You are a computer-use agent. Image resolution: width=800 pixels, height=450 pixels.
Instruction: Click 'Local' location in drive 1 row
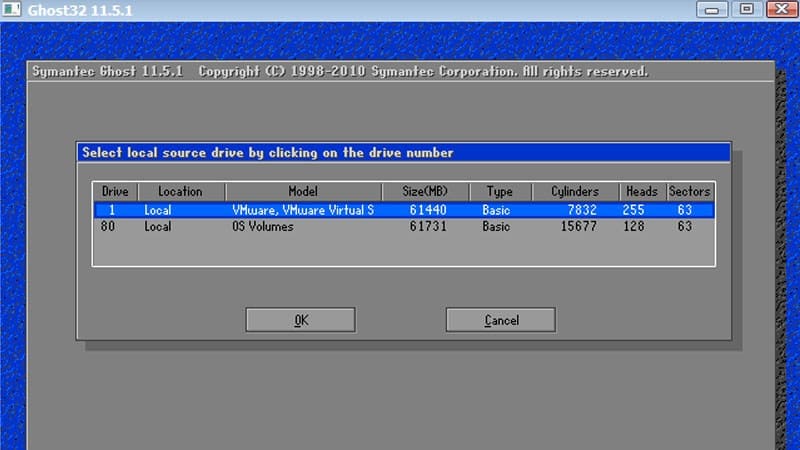[x=158, y=210]
